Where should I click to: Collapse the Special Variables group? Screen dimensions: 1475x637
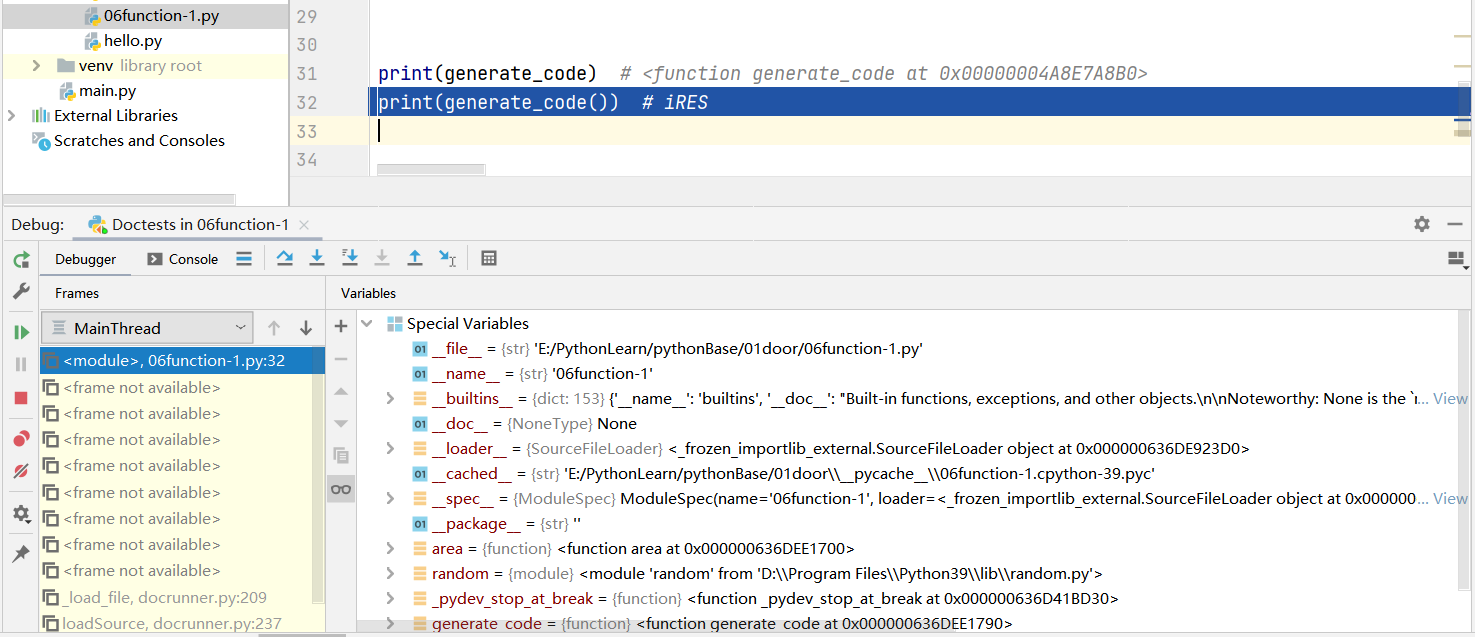click(x=367, y=324)
